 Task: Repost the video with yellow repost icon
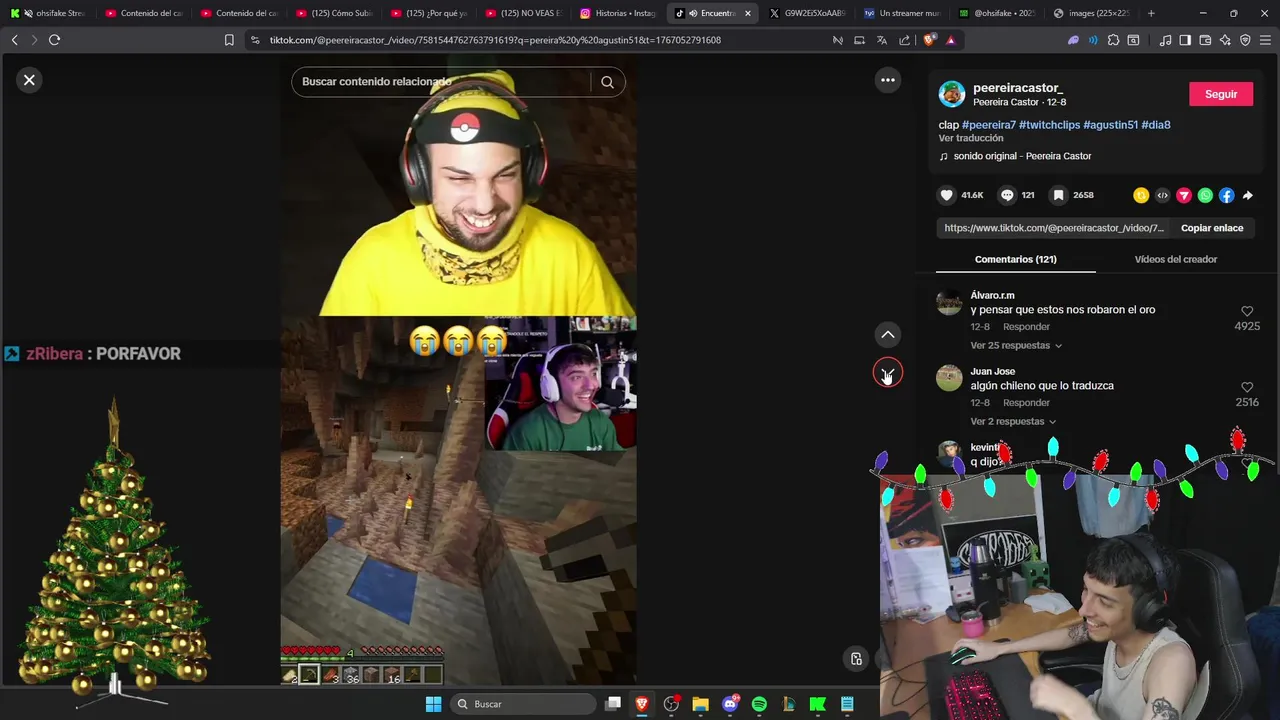[1141, 196]
